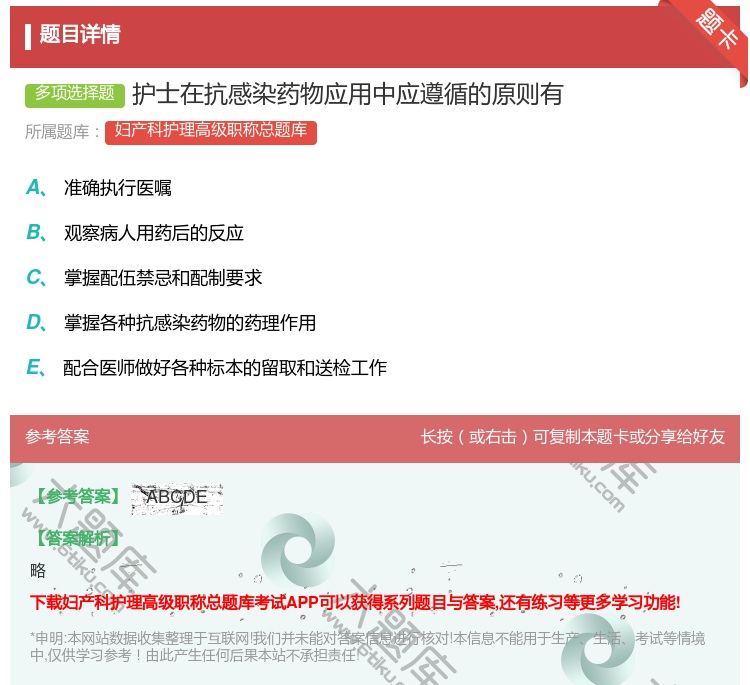
Task: Open the red 下载妇产科护理高级职称总题库考试APP link
Action: (355, 602)
